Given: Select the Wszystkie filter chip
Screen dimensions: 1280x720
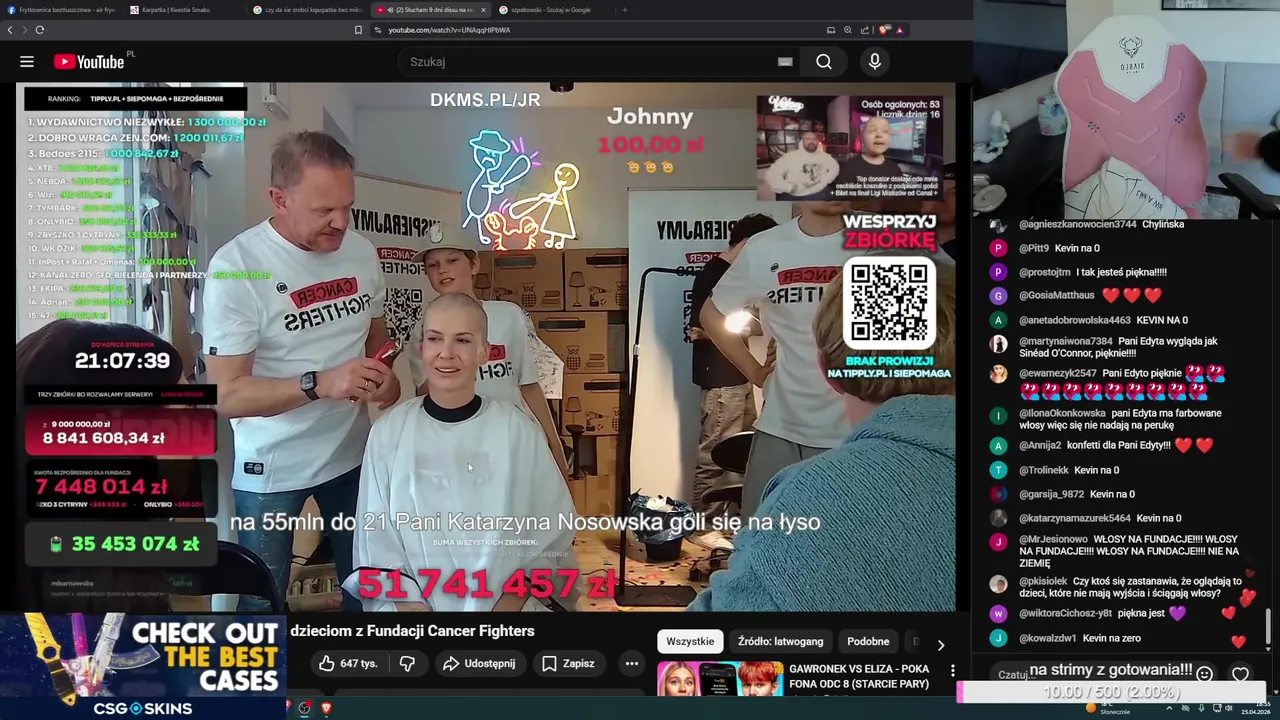Looking at the screenshot, I should [690, 641].
